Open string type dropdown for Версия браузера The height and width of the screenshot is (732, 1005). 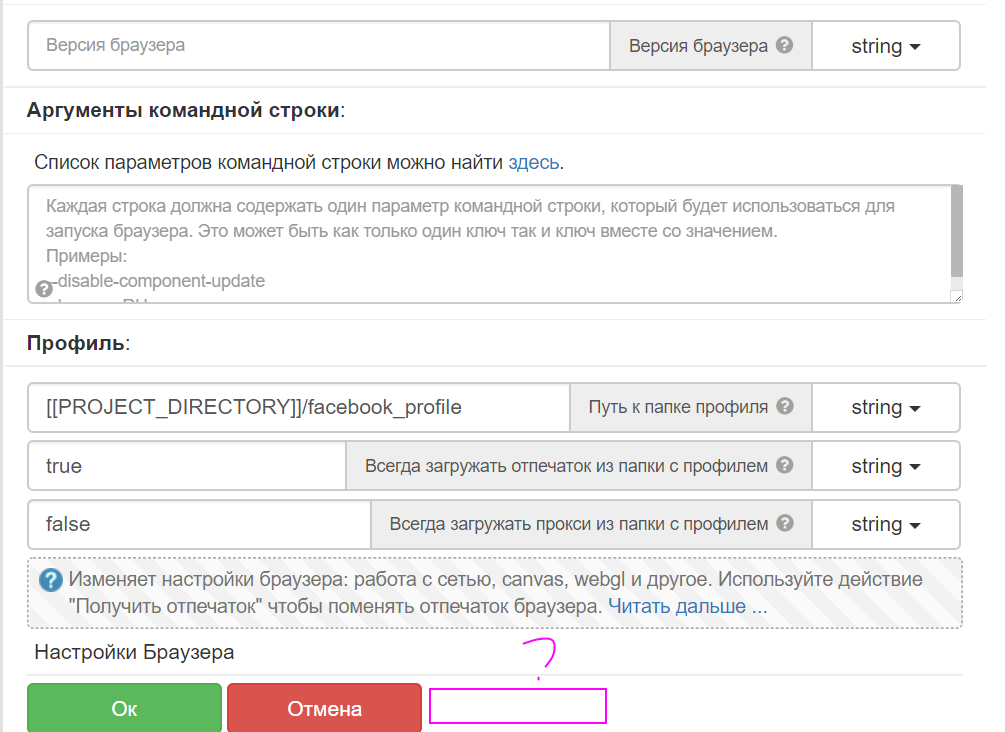tap(885, 47)
